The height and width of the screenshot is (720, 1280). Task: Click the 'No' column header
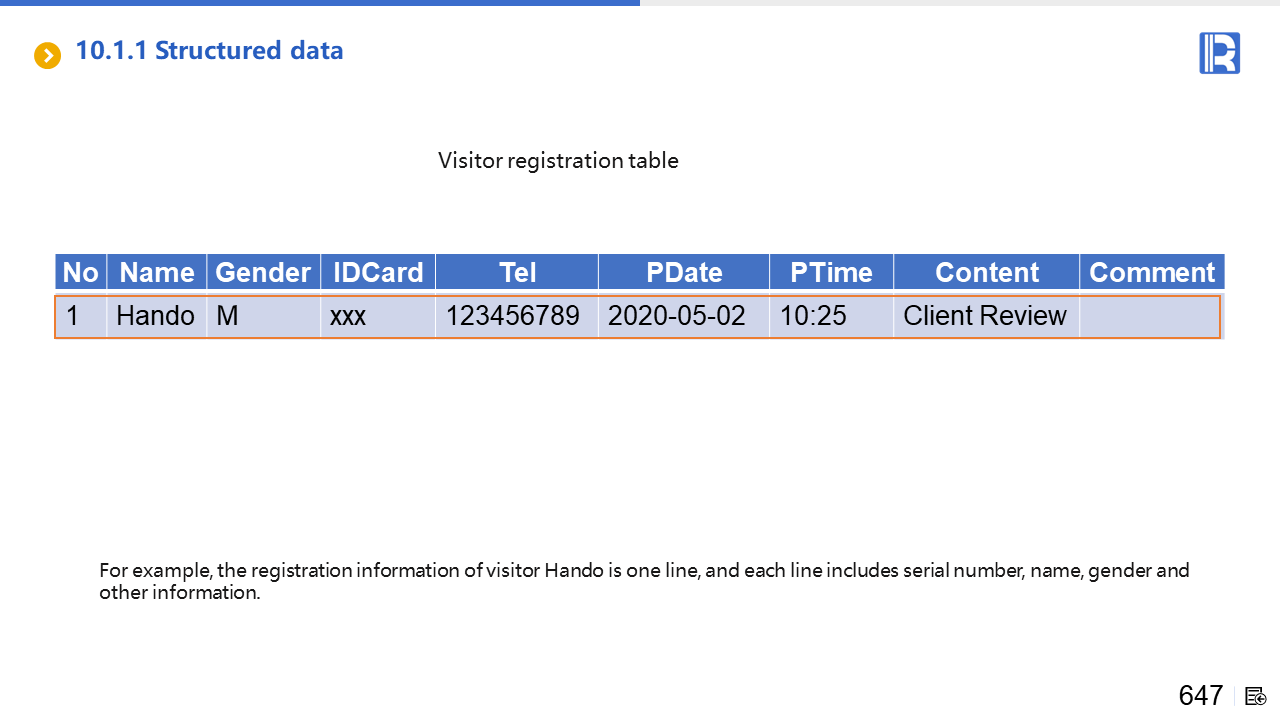(x=80, y=273)
